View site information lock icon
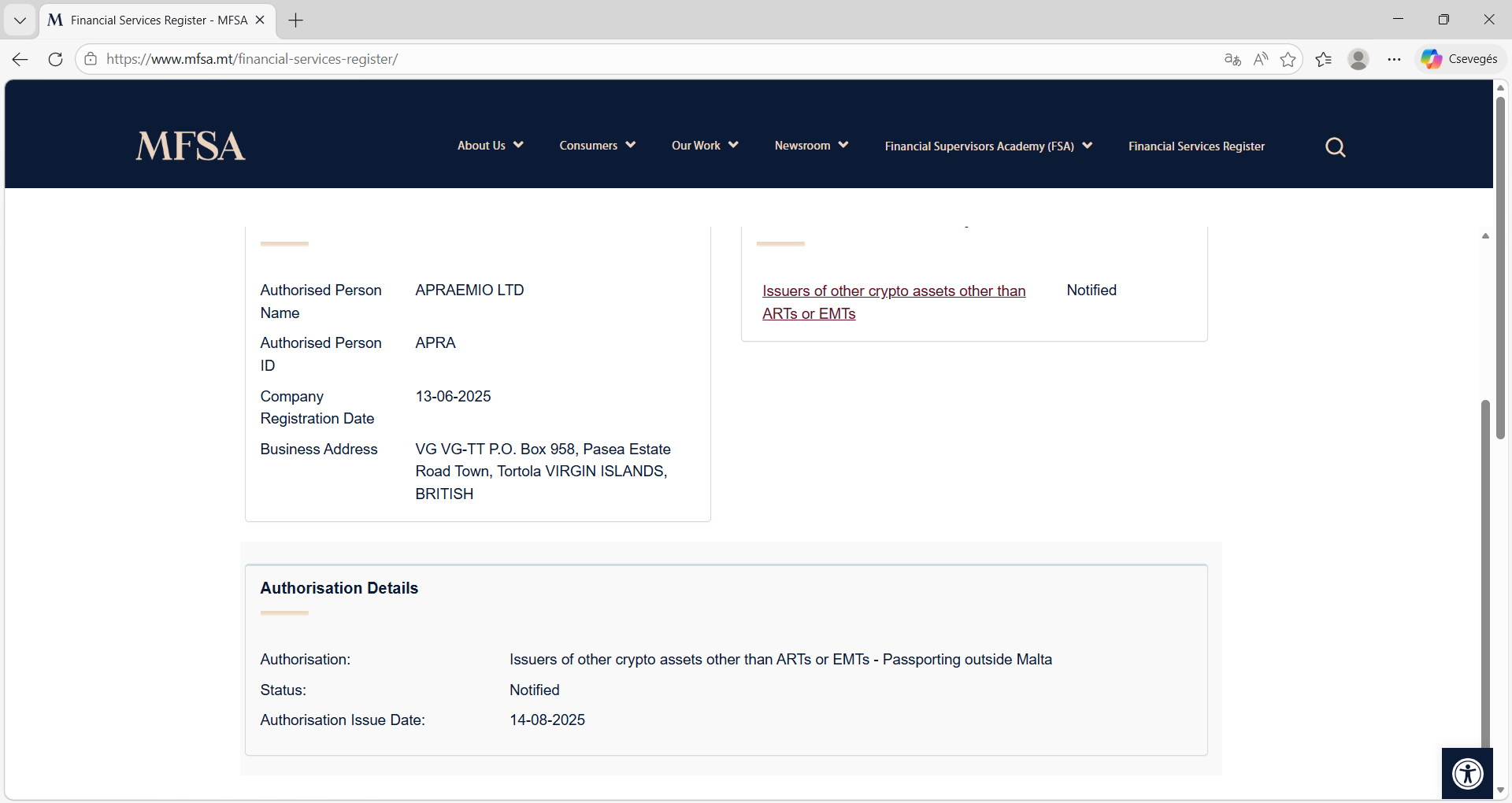Screen dimensions: 1512x803 pos(91,59)
